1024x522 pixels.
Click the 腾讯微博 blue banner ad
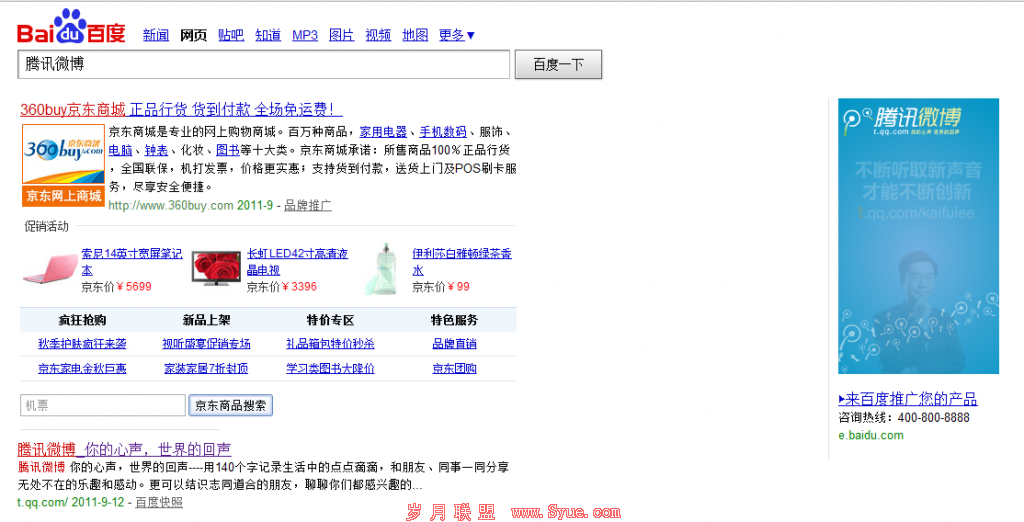[918, 236]
